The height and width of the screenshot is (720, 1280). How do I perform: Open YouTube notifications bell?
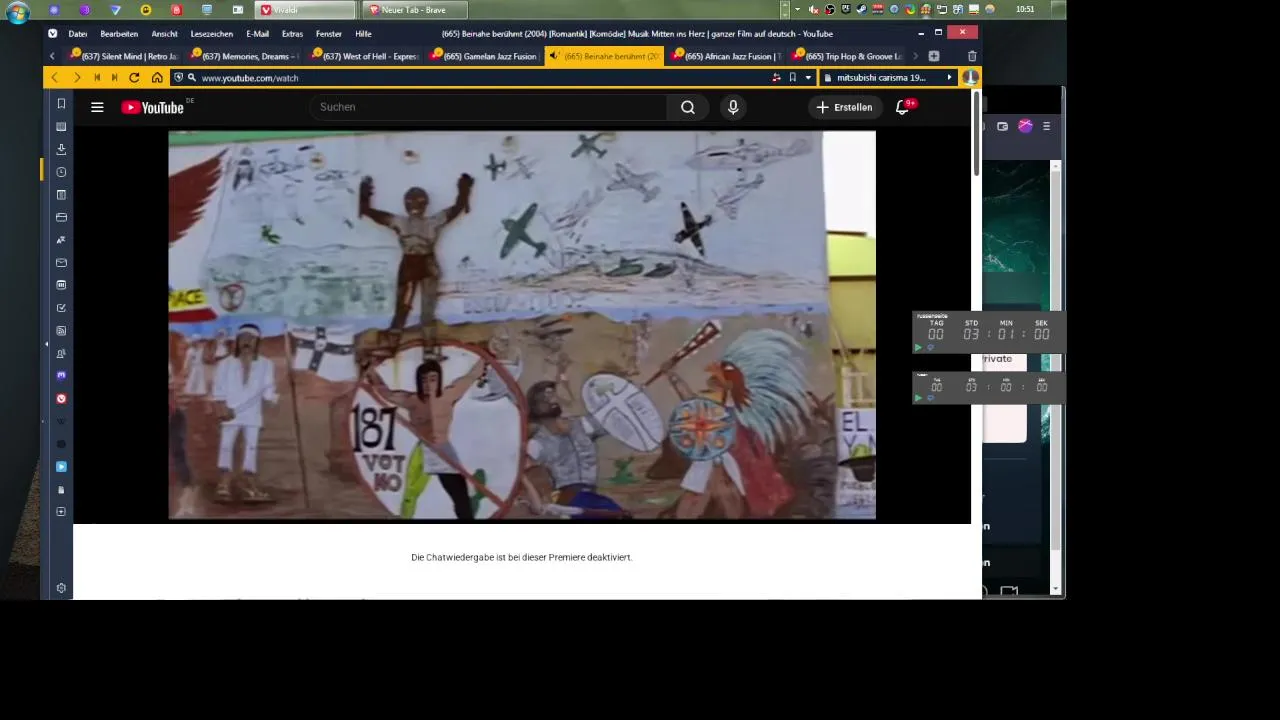coord(902,107)
